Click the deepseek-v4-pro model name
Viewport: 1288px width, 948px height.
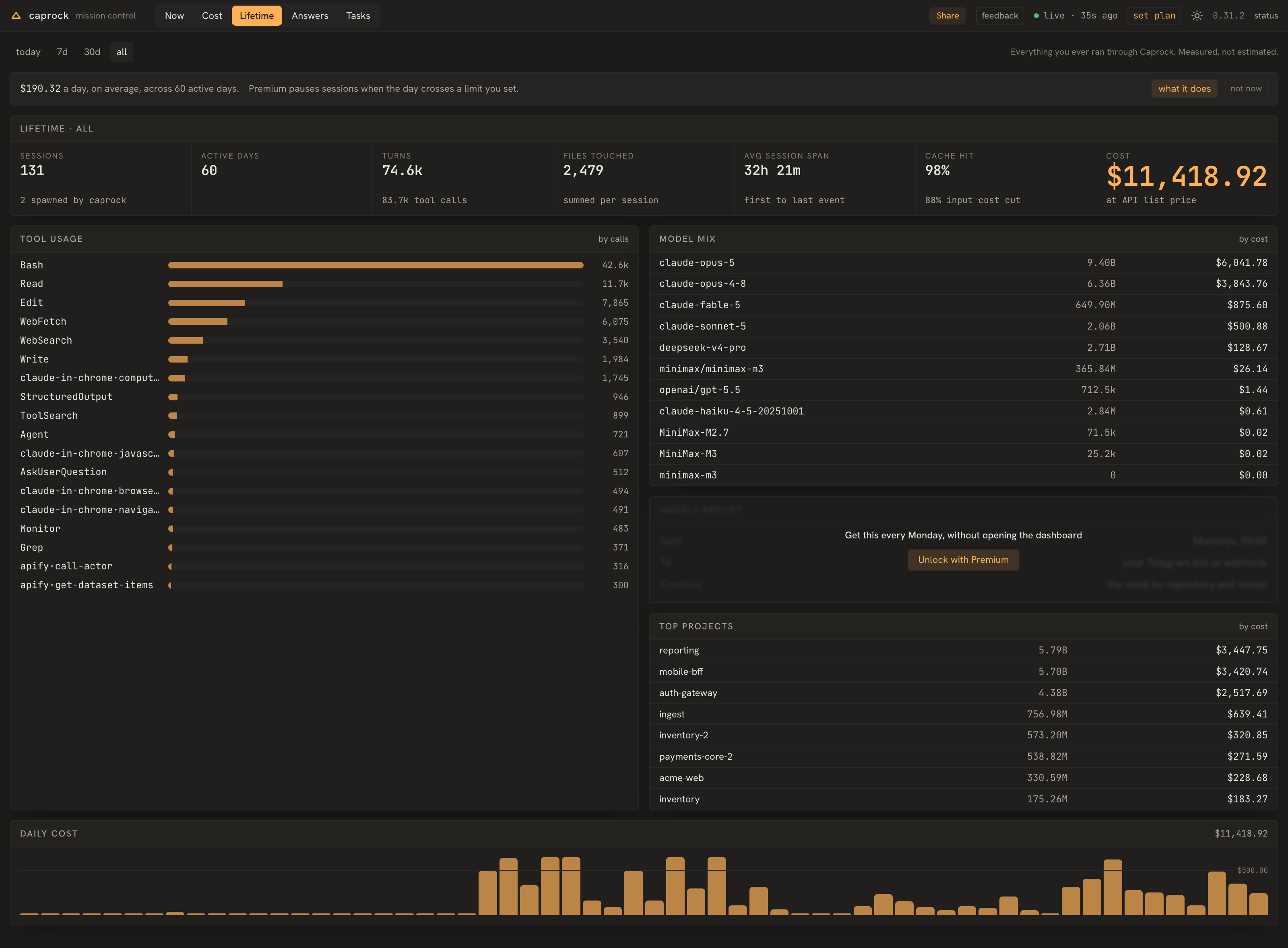(x=702, y=348)
